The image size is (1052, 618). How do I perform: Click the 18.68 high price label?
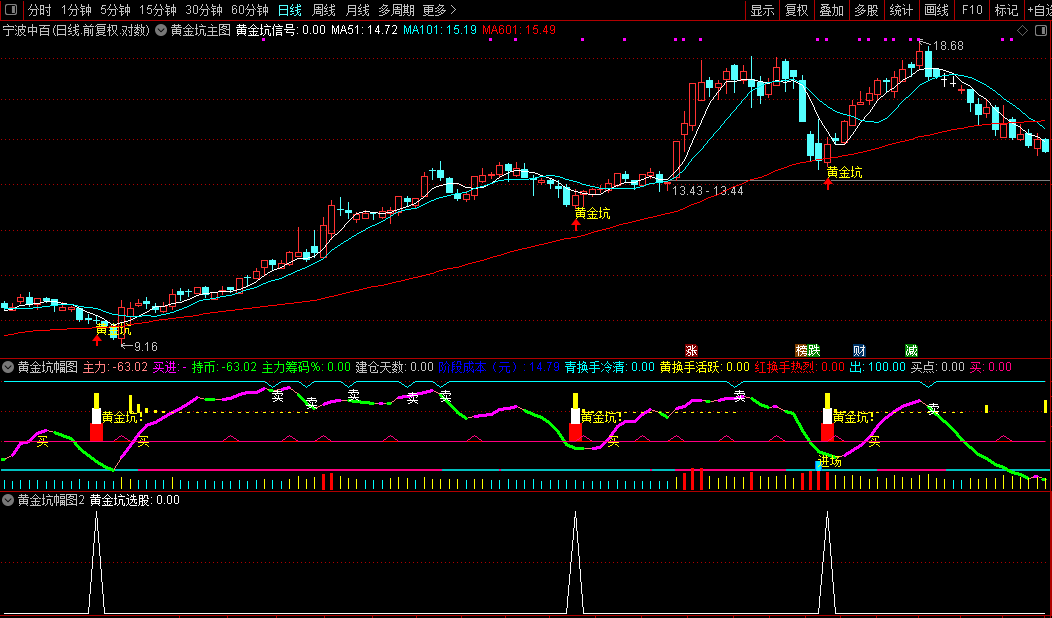[x=948, y=46]
